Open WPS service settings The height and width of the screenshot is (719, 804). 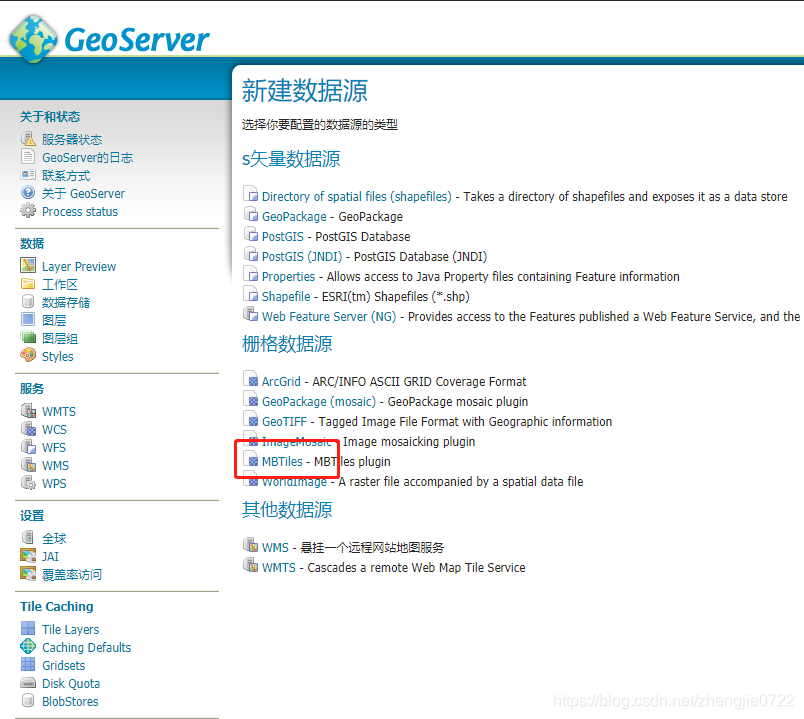click(x=54, y=483)
